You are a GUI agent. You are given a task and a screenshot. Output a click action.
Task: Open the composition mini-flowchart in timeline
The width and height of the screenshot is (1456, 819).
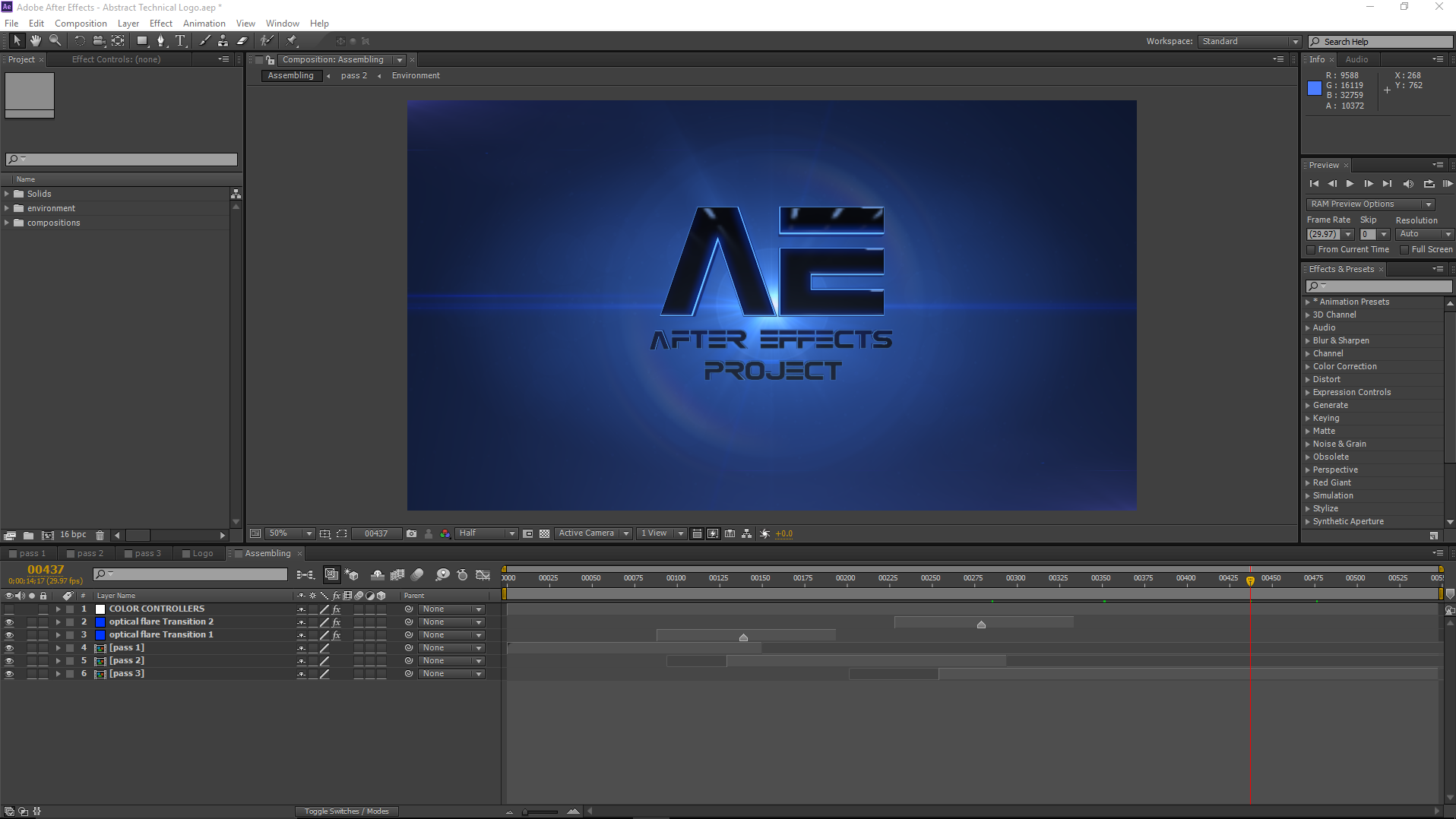point(305,575)
